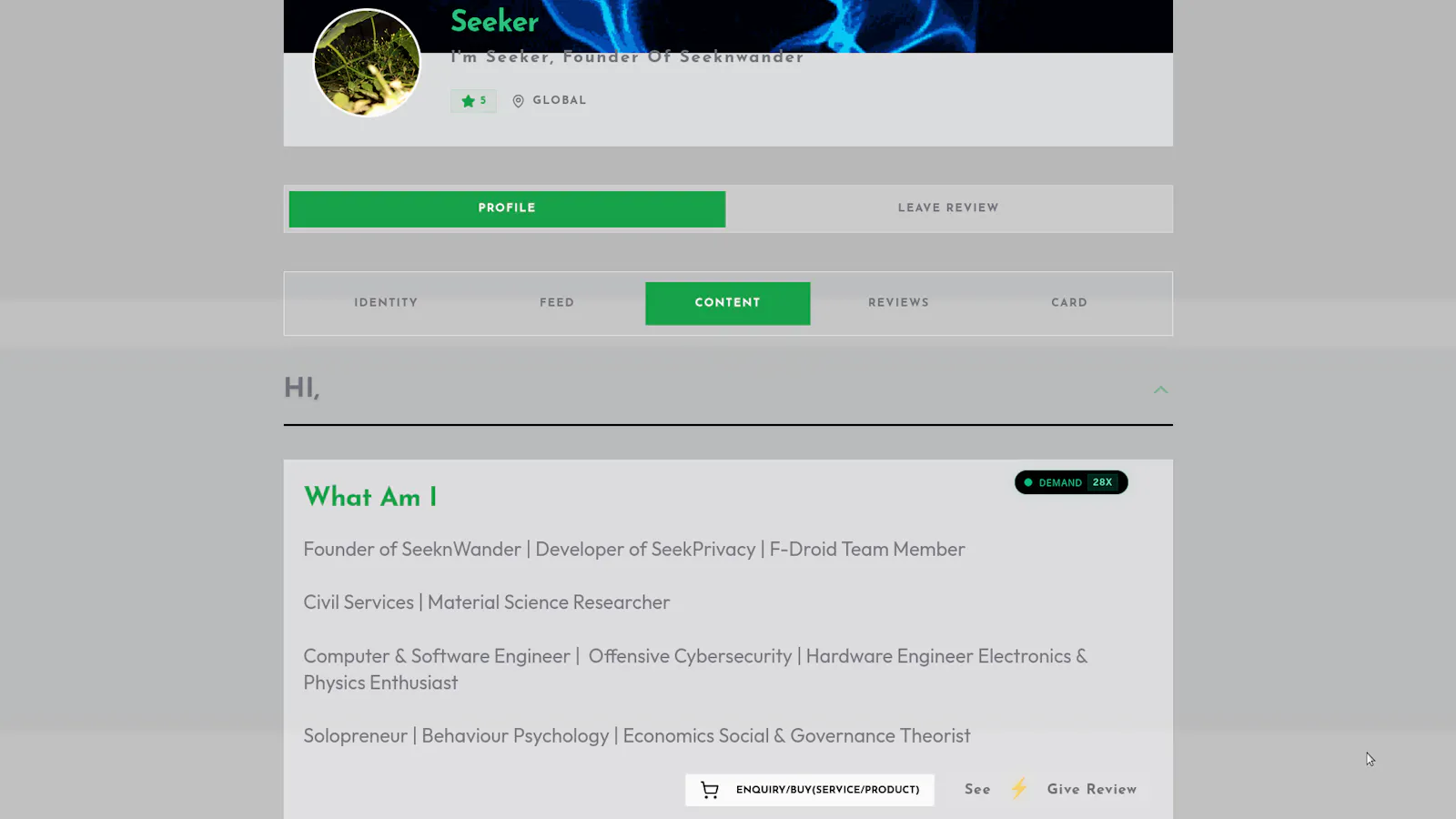The height and width of the screenshot is (819, 1456).
Task: Select the CONTENT tab
Action: click(728, 303)
